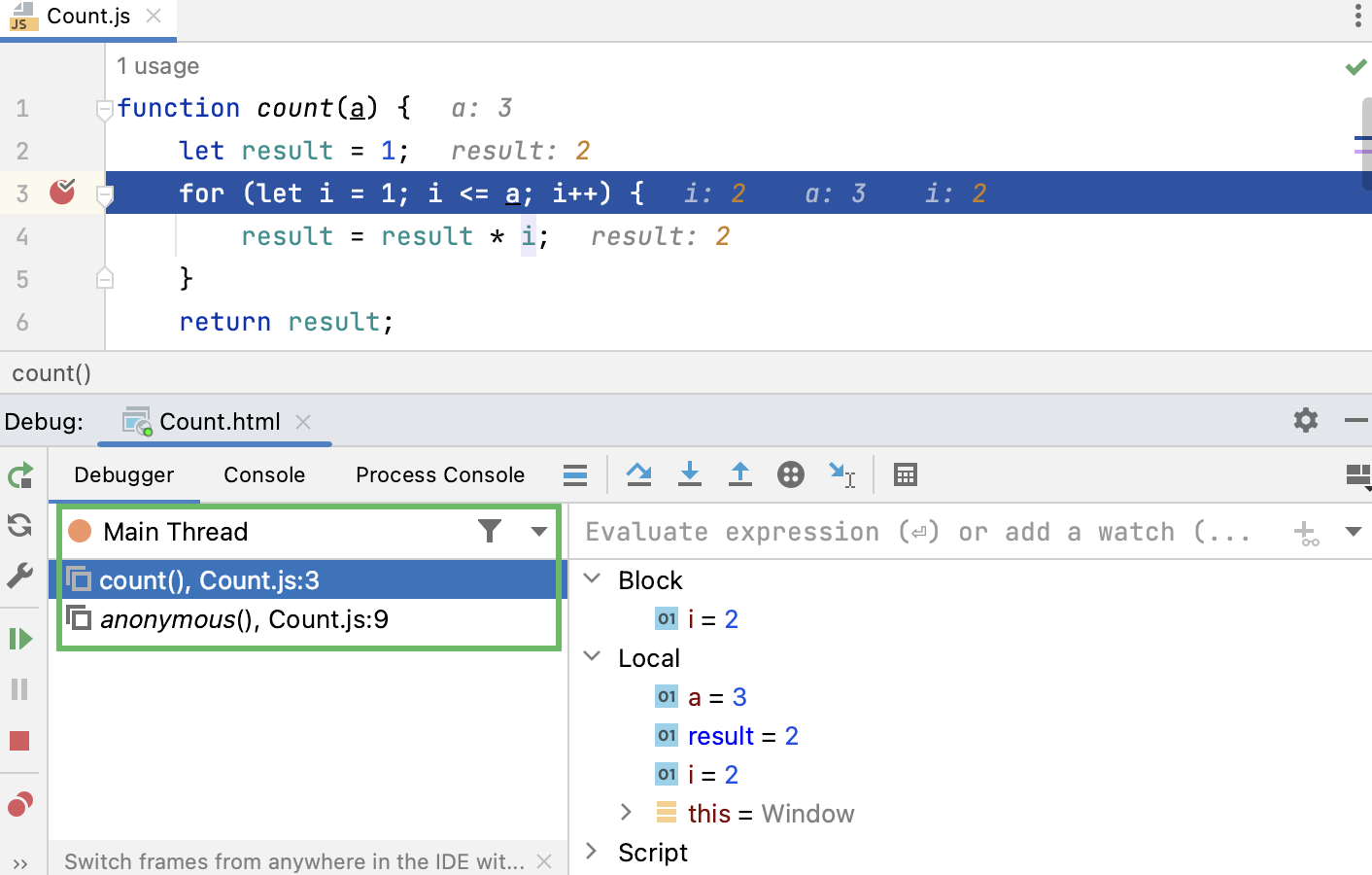Rerun the Count.html debug session
Image resolution: width=1372 pixels, height=875 pixels.
pos(20,475)
